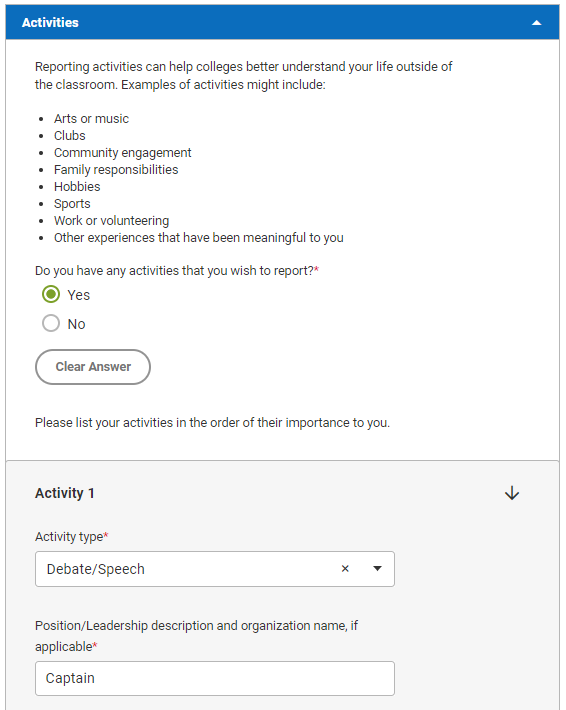The width and height of the screenshot is (566, 710).
Task: Select the Yes radio button
Action: tap(51, 294)
